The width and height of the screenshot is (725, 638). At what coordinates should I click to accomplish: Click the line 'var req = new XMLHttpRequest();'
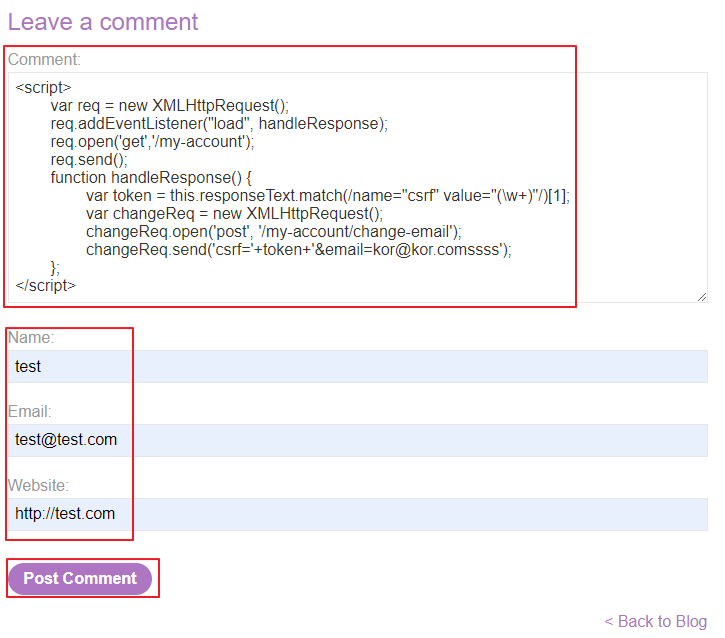point(170,105)
